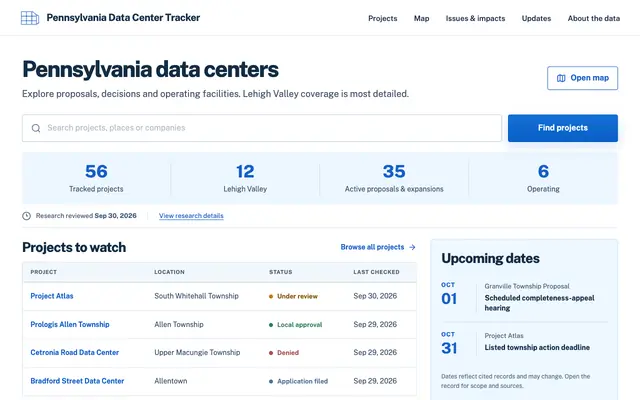Click the map icon in Open map button
640x400 pixels.
pos(561,78)
